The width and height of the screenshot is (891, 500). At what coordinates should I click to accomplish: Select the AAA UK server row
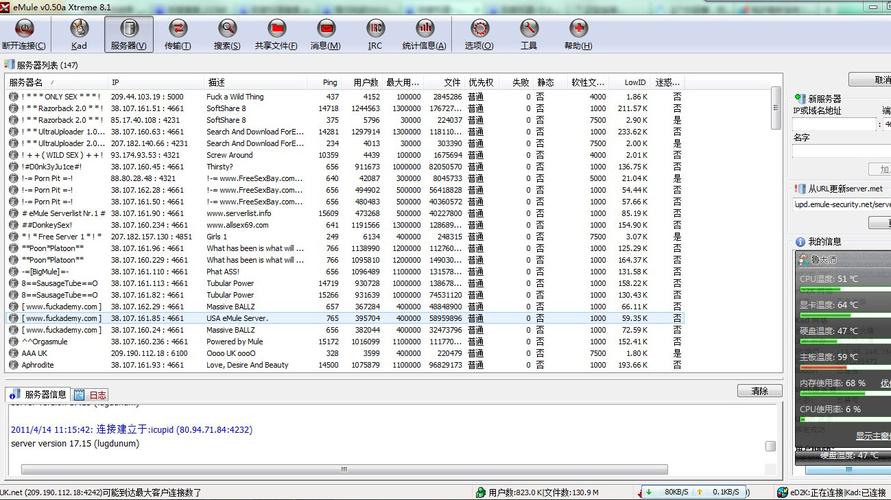[345, 353]
